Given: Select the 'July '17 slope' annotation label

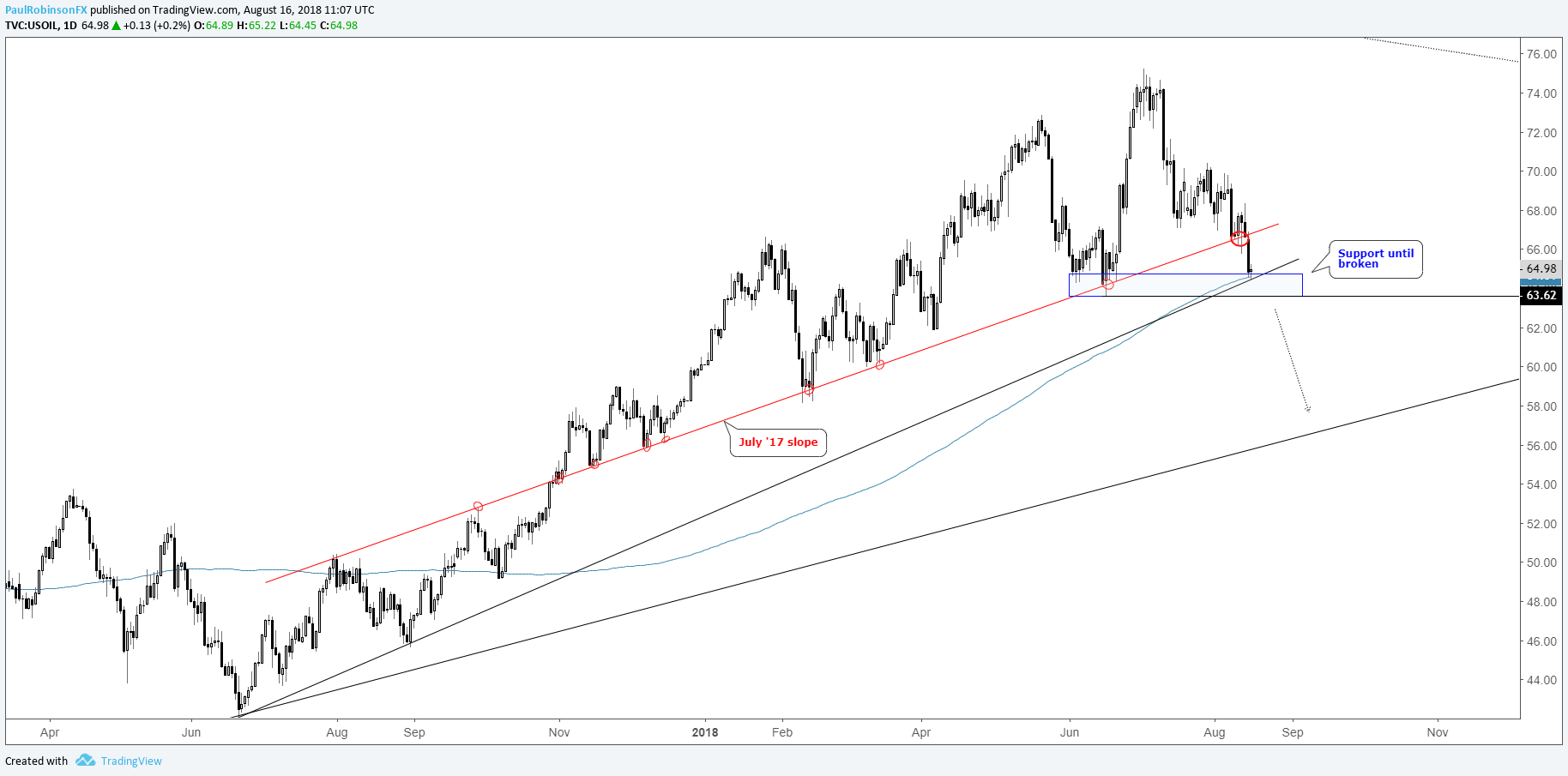Looking at the screenshot, I should 778,442.
